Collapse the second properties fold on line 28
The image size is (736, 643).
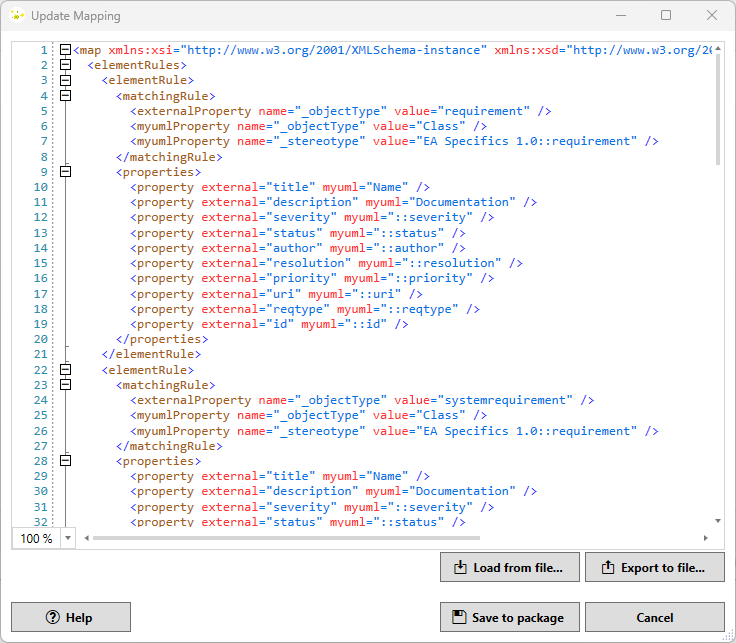(x=66, y=461)
